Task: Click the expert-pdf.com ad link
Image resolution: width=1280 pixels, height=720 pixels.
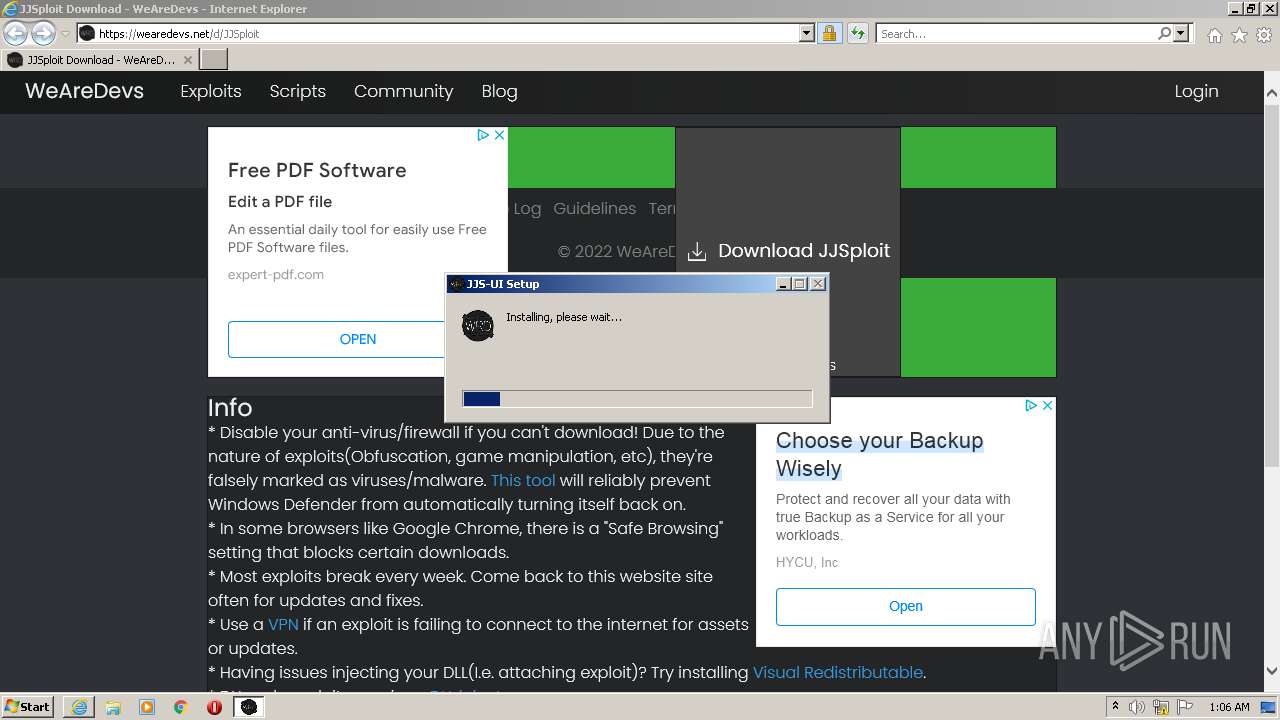Action: (x=276, y=274)
